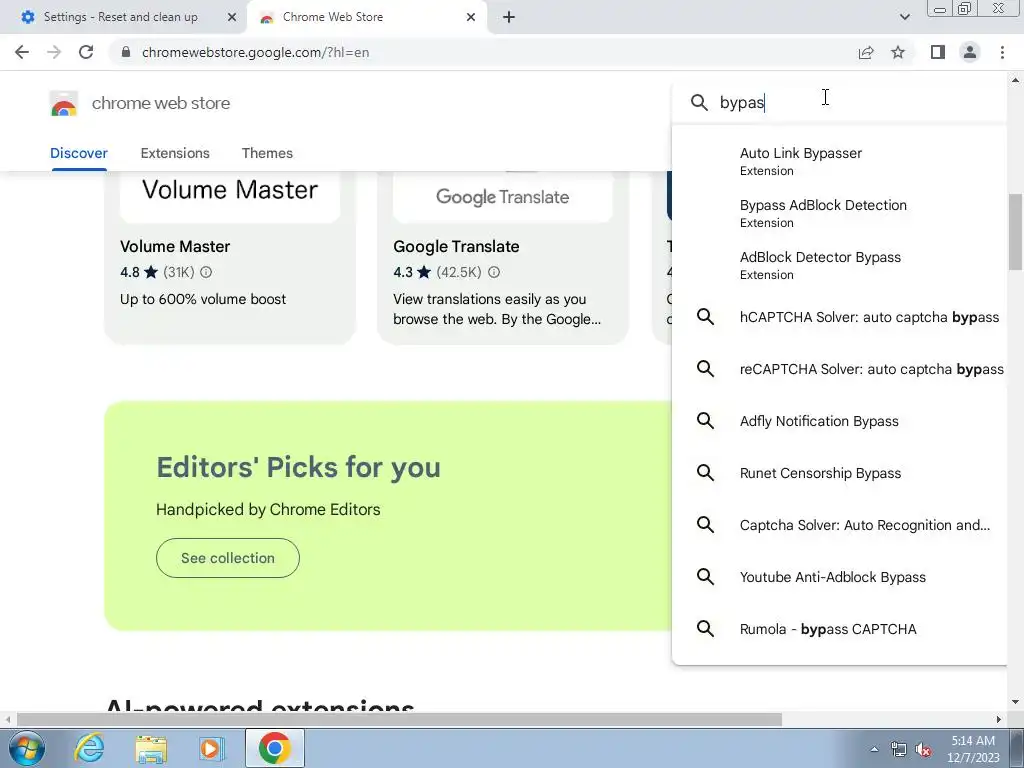Click the horizontal scrollbar thumb
Screen dimensions: 1024x768
[x=399, y=720]
